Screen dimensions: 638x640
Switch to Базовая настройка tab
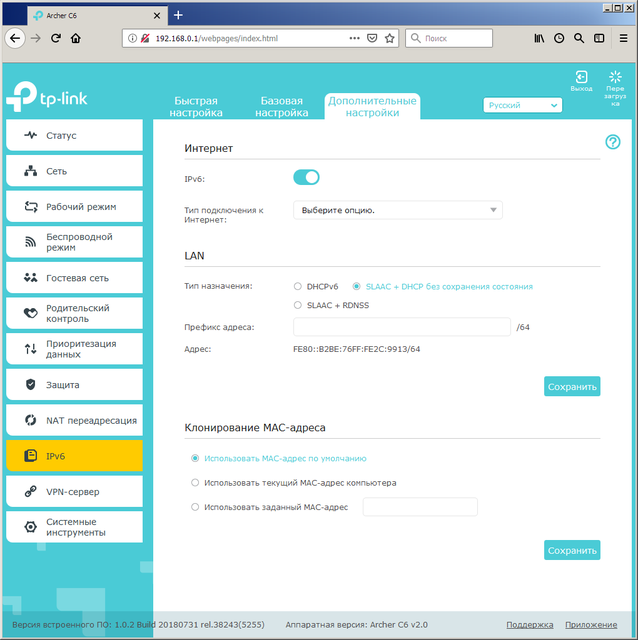(x=282, y=107)
